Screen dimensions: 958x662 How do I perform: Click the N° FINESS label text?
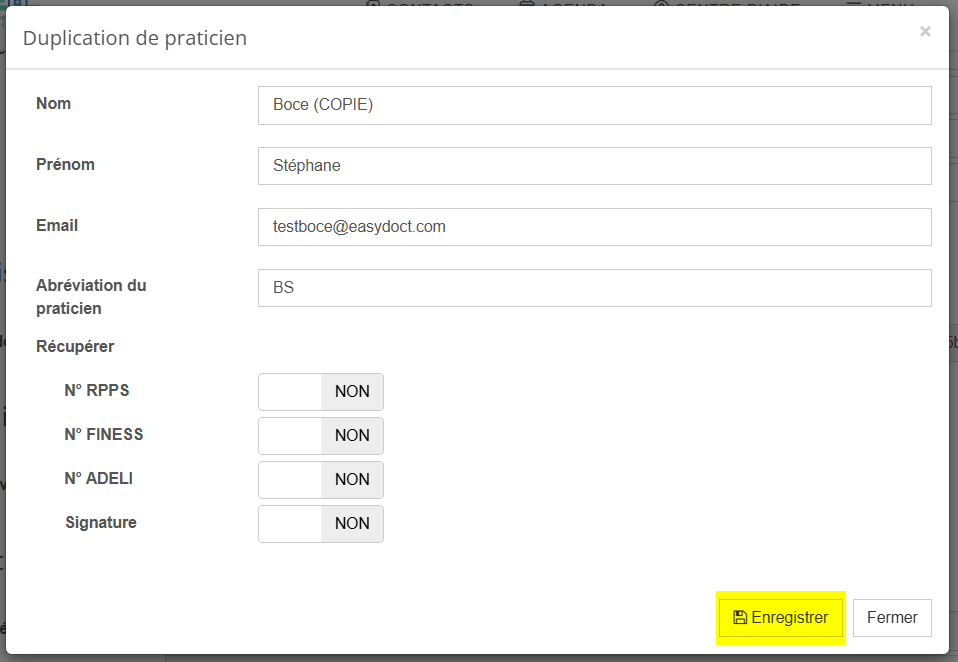coord(104,435)
